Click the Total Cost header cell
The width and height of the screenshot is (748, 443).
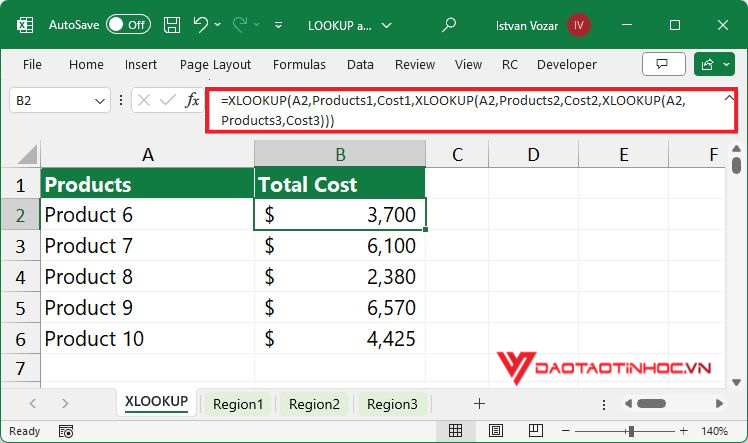coord(340,184)
